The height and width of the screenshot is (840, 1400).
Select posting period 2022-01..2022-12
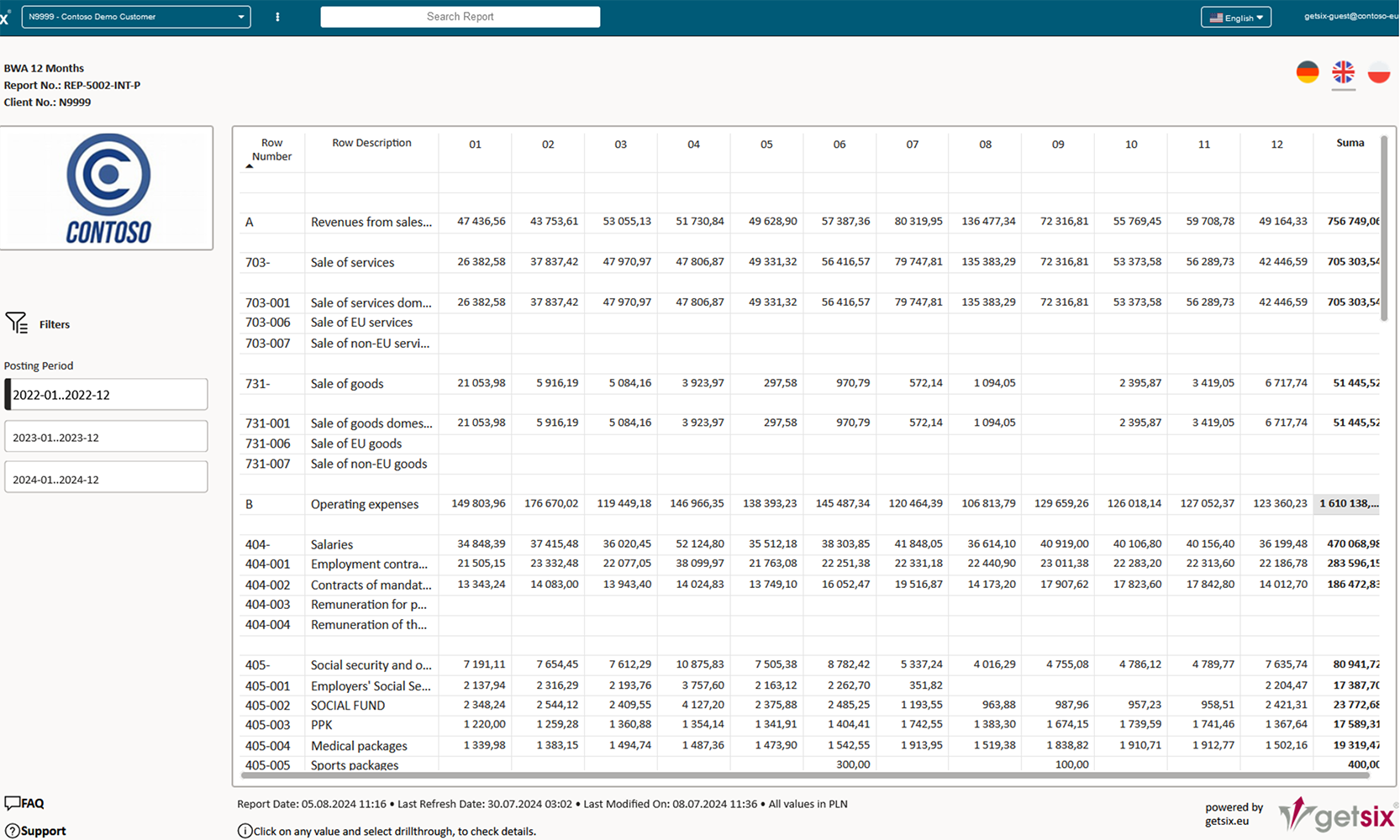(106, 395)
